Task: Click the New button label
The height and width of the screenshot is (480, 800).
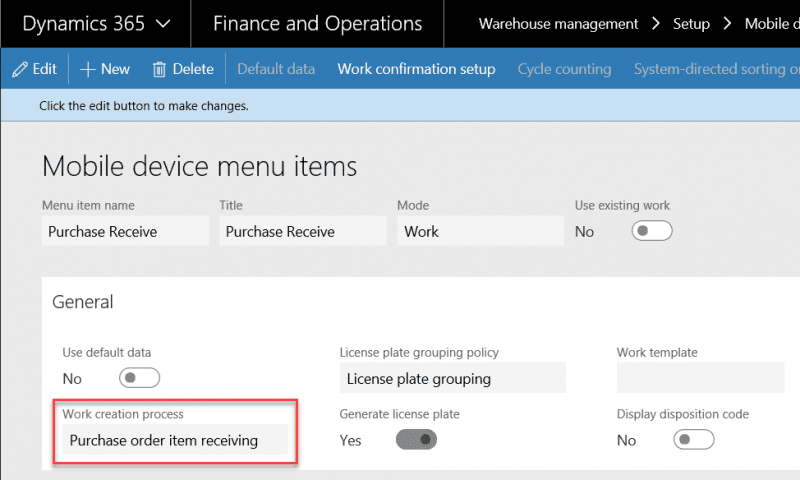Action: 115,69
